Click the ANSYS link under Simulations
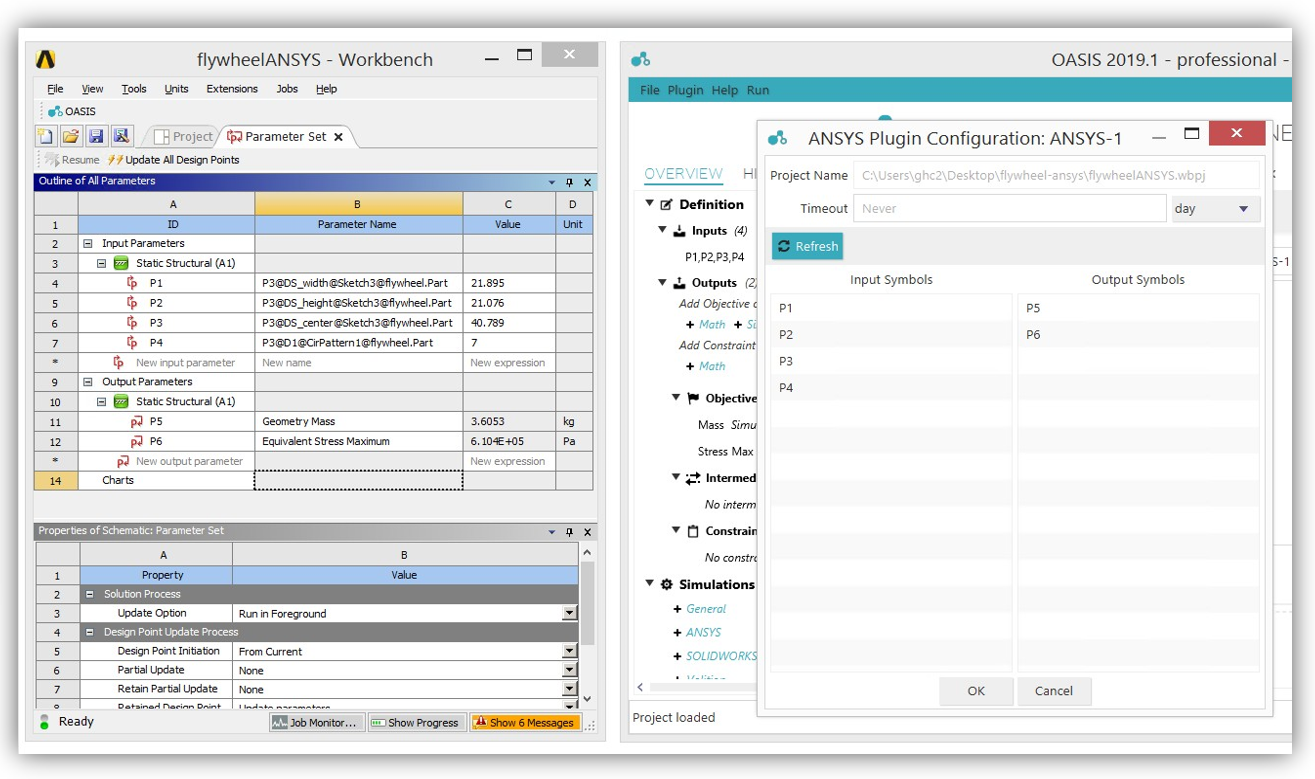 [x=703, y=632]
